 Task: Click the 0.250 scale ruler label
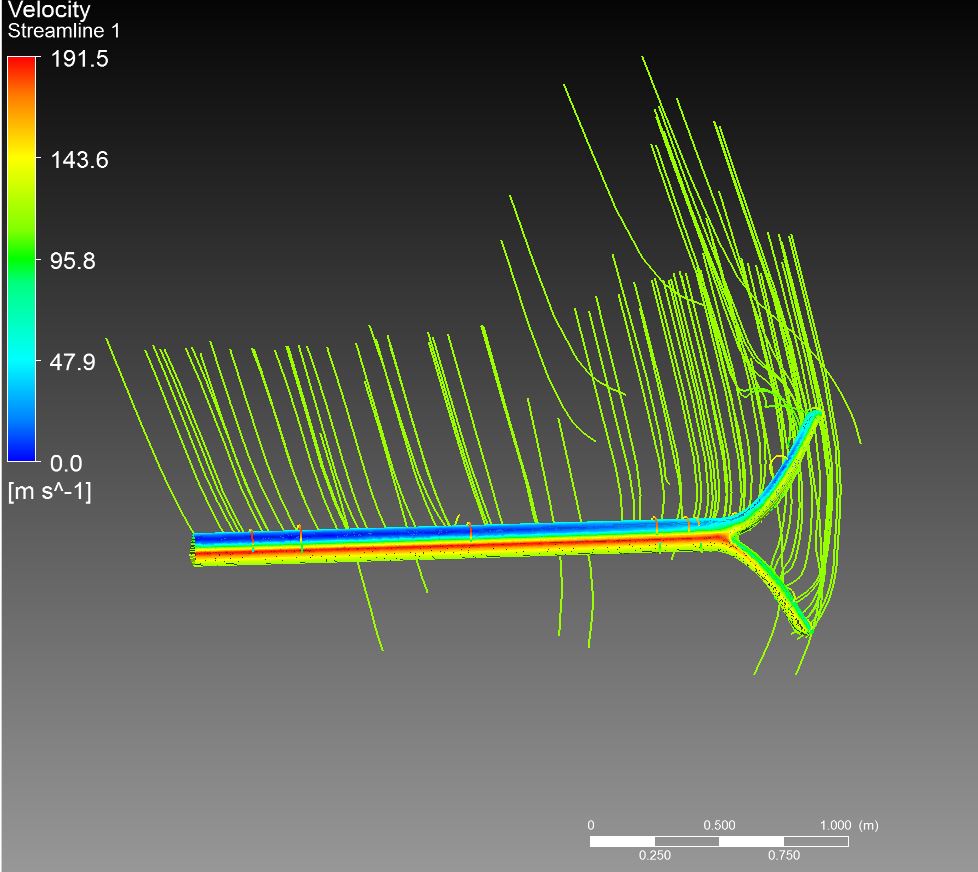655,855
